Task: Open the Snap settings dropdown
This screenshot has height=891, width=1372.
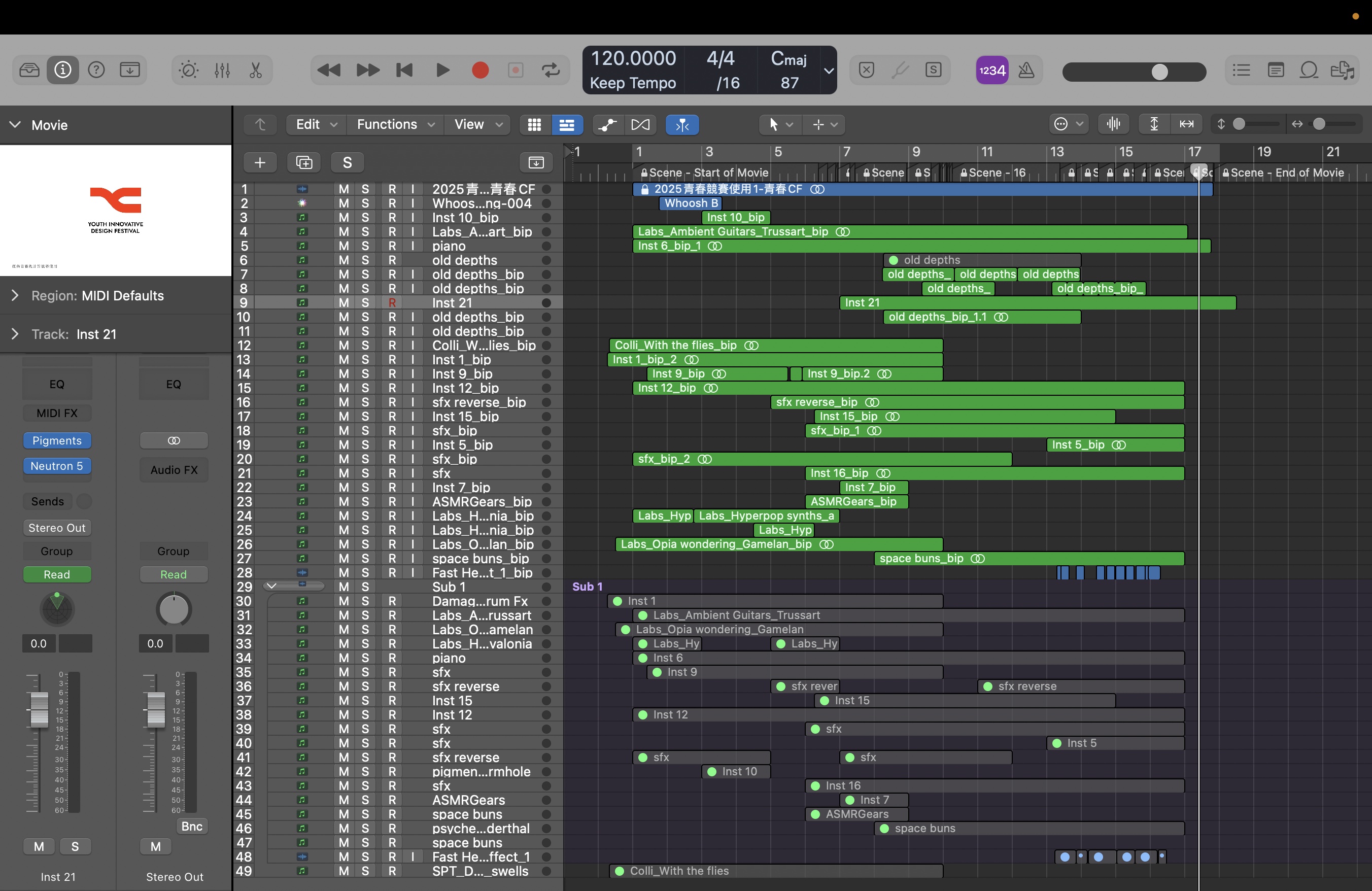Action: coord(1069,124)
